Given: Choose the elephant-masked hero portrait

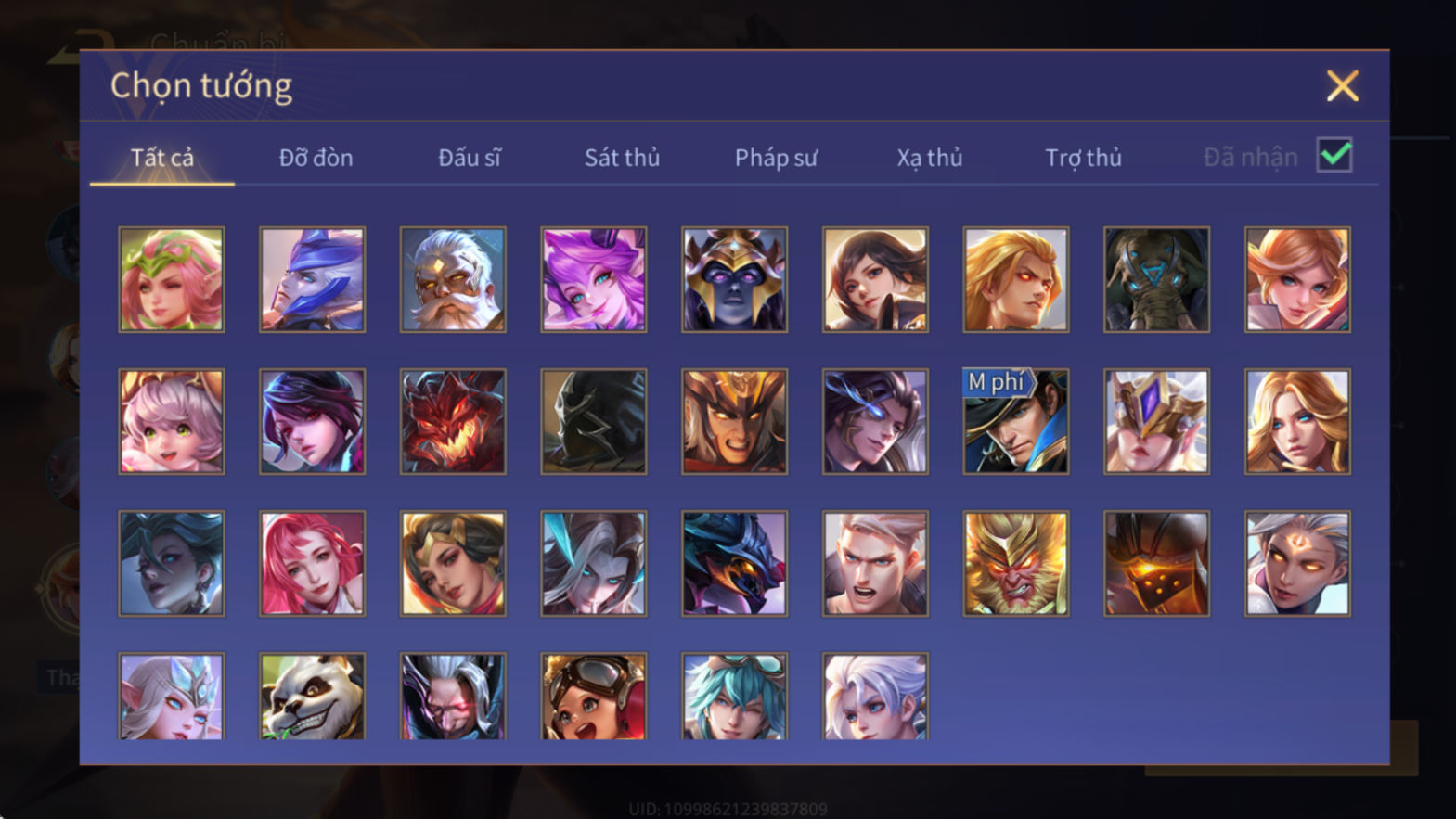Looking at the screenshot, I should pos(1156,279).
